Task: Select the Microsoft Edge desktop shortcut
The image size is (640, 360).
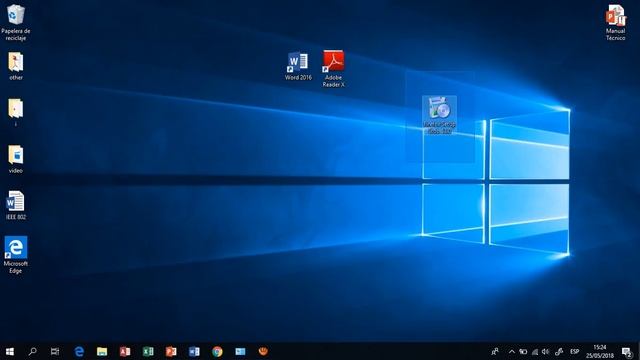Action: click(x=16, y=255)
